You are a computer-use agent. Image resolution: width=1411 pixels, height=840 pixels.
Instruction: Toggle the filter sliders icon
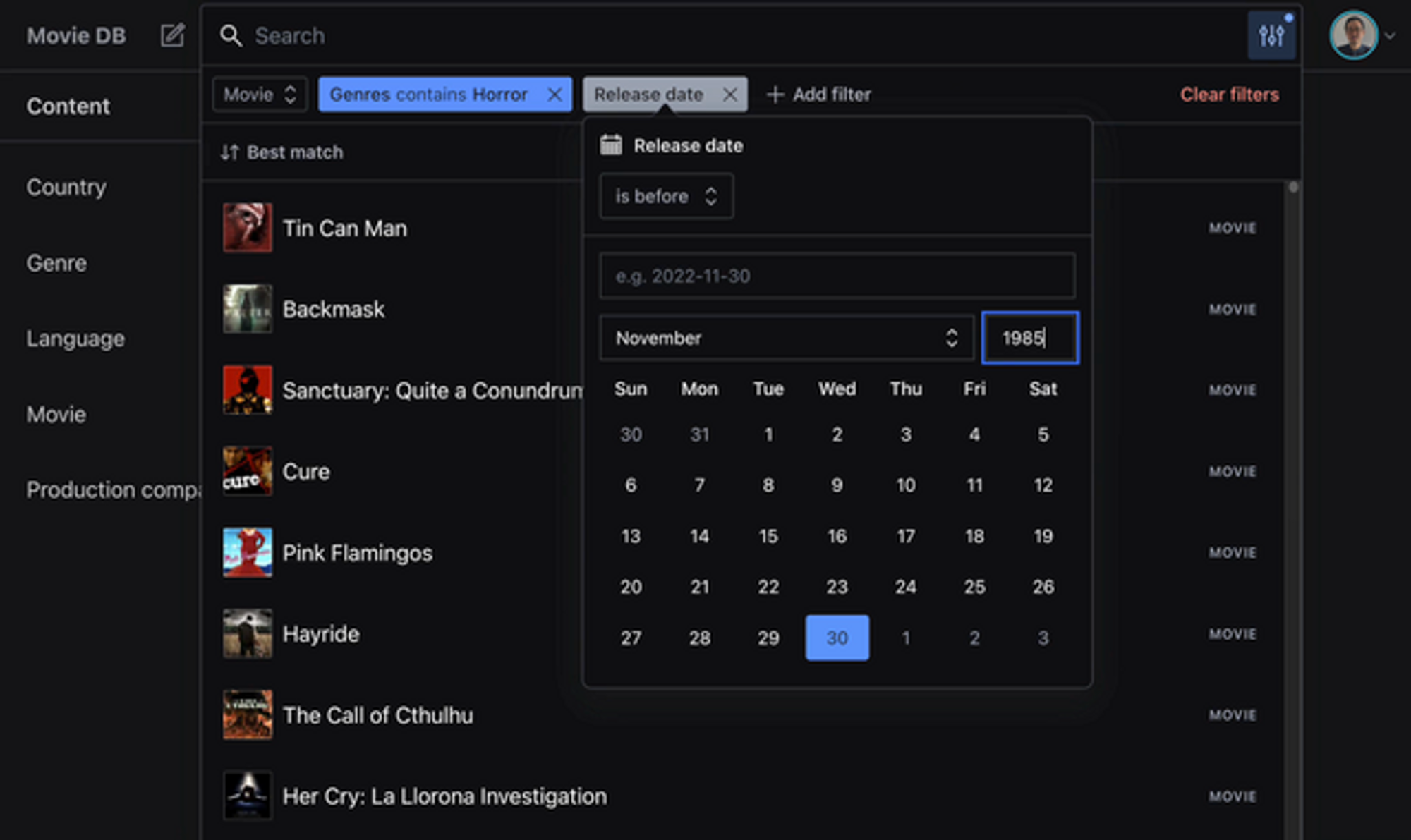[1271, 35]
